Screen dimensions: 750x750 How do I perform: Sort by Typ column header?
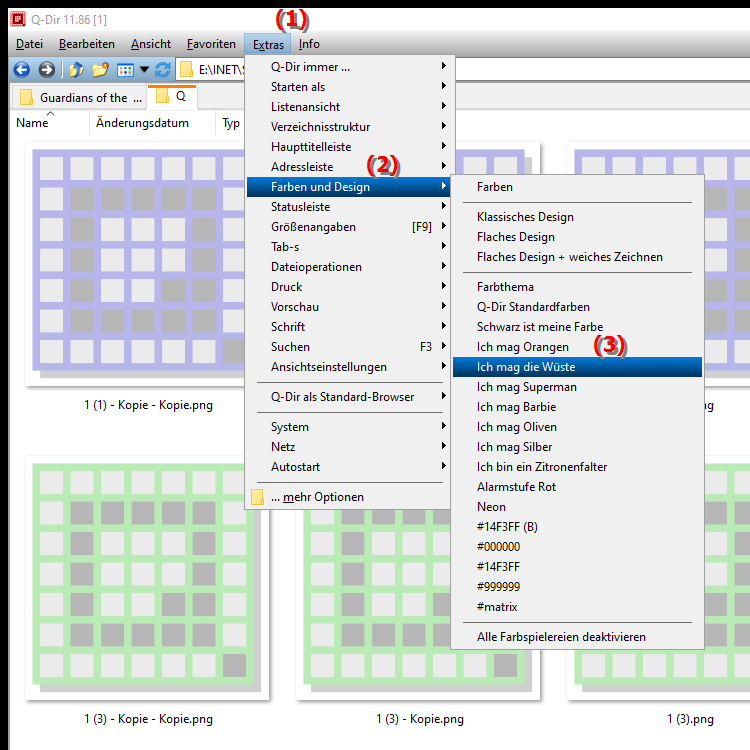[231, 123]
